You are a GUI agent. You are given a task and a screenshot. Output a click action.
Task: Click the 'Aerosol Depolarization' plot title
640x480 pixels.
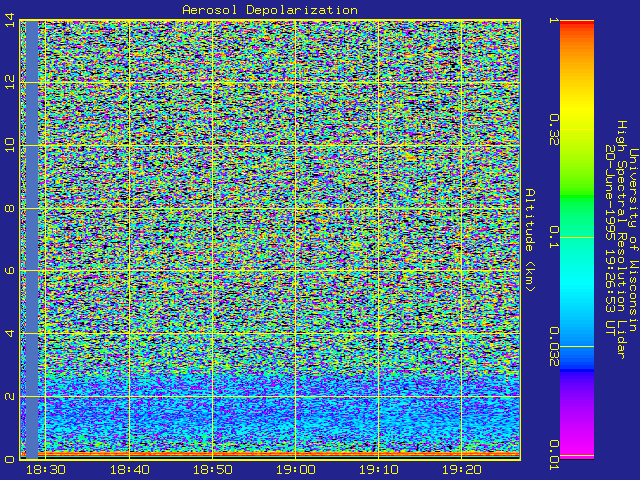[x=270, y=10]
